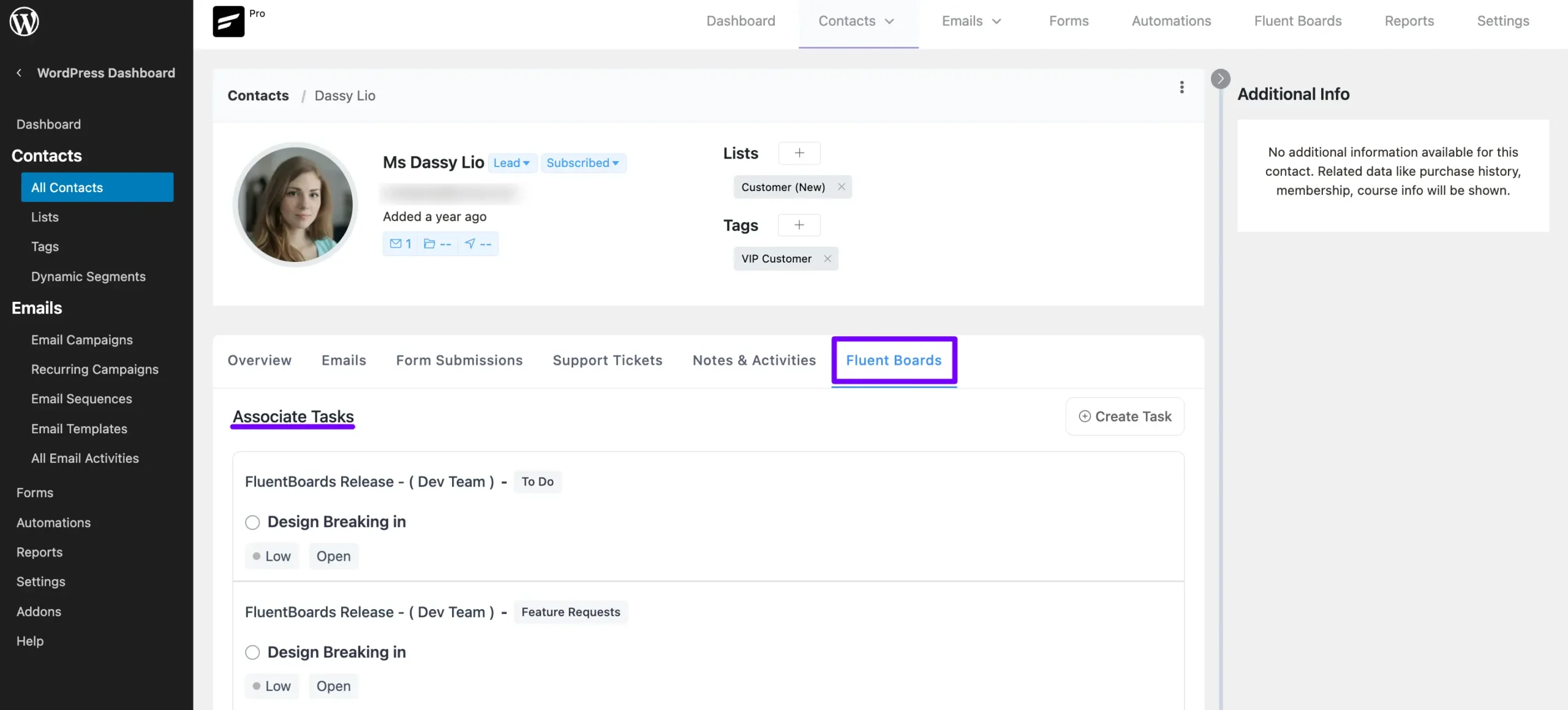Click the email count envelope stat
The width and height of the screenshot is (1568, 710).
tap(401, 244)
